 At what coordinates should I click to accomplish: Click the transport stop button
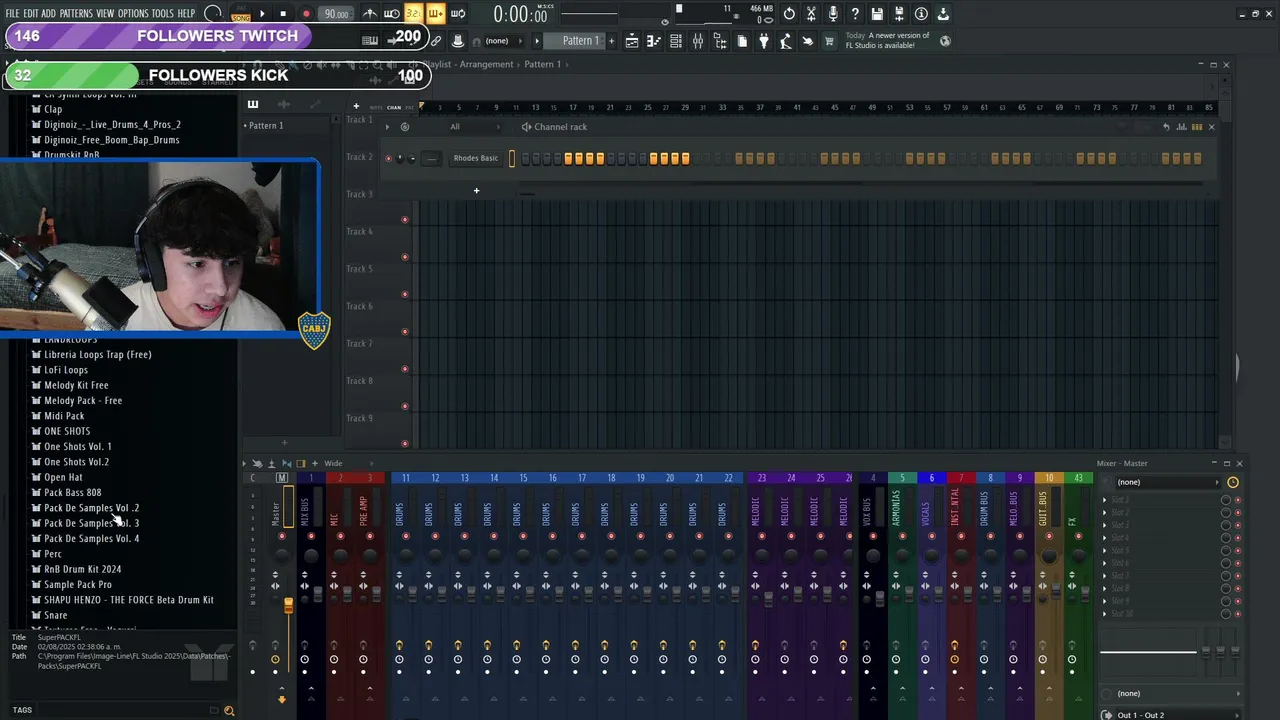(x=283, y=13)
